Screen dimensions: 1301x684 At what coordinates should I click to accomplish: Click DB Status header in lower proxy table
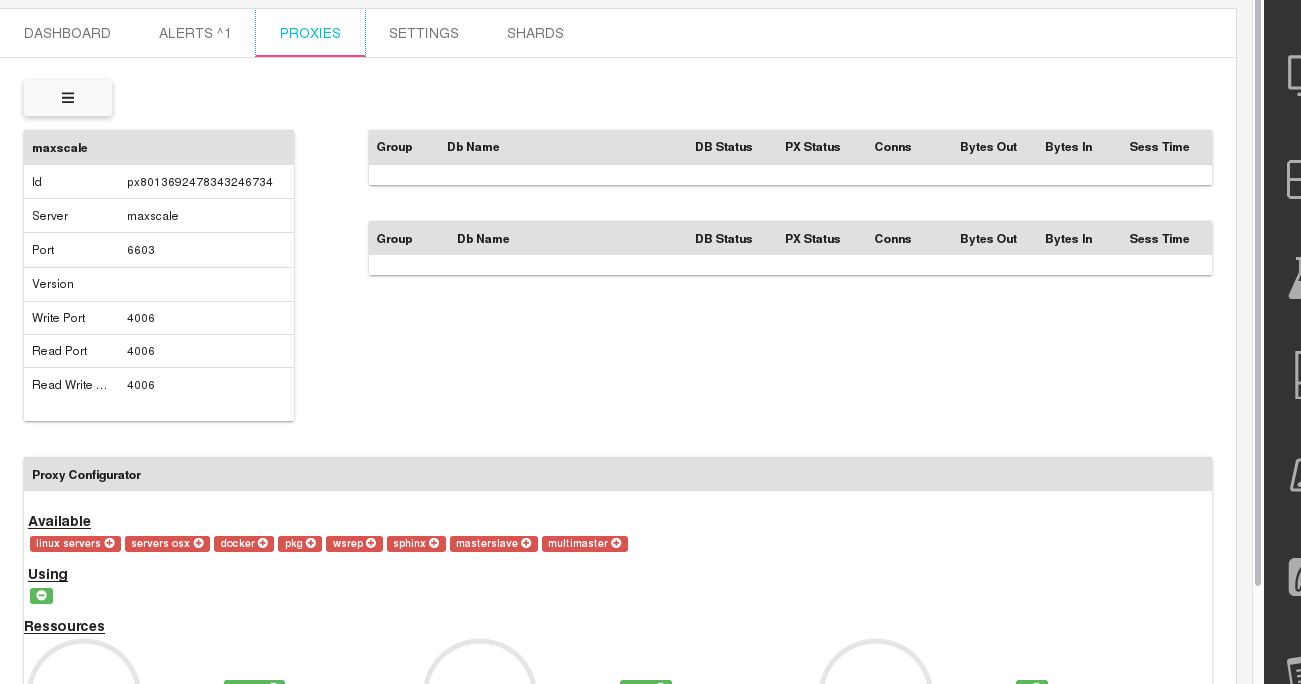(x=723, y=239)
